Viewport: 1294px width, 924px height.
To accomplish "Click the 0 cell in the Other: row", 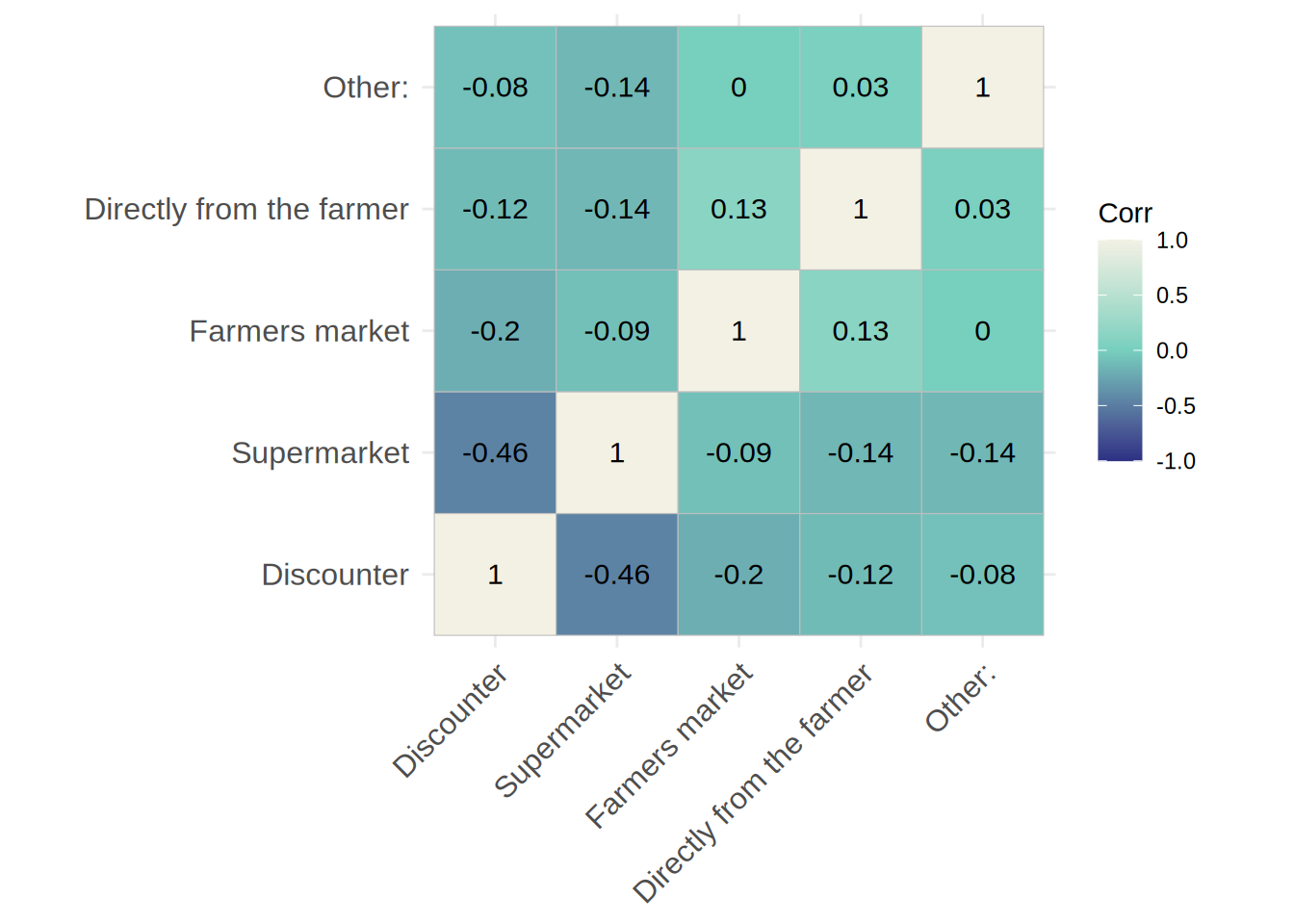I will [x=738, y=88].
